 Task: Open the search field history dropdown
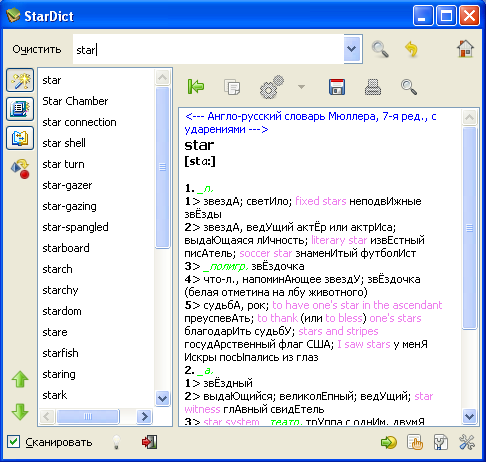[353, 49]
